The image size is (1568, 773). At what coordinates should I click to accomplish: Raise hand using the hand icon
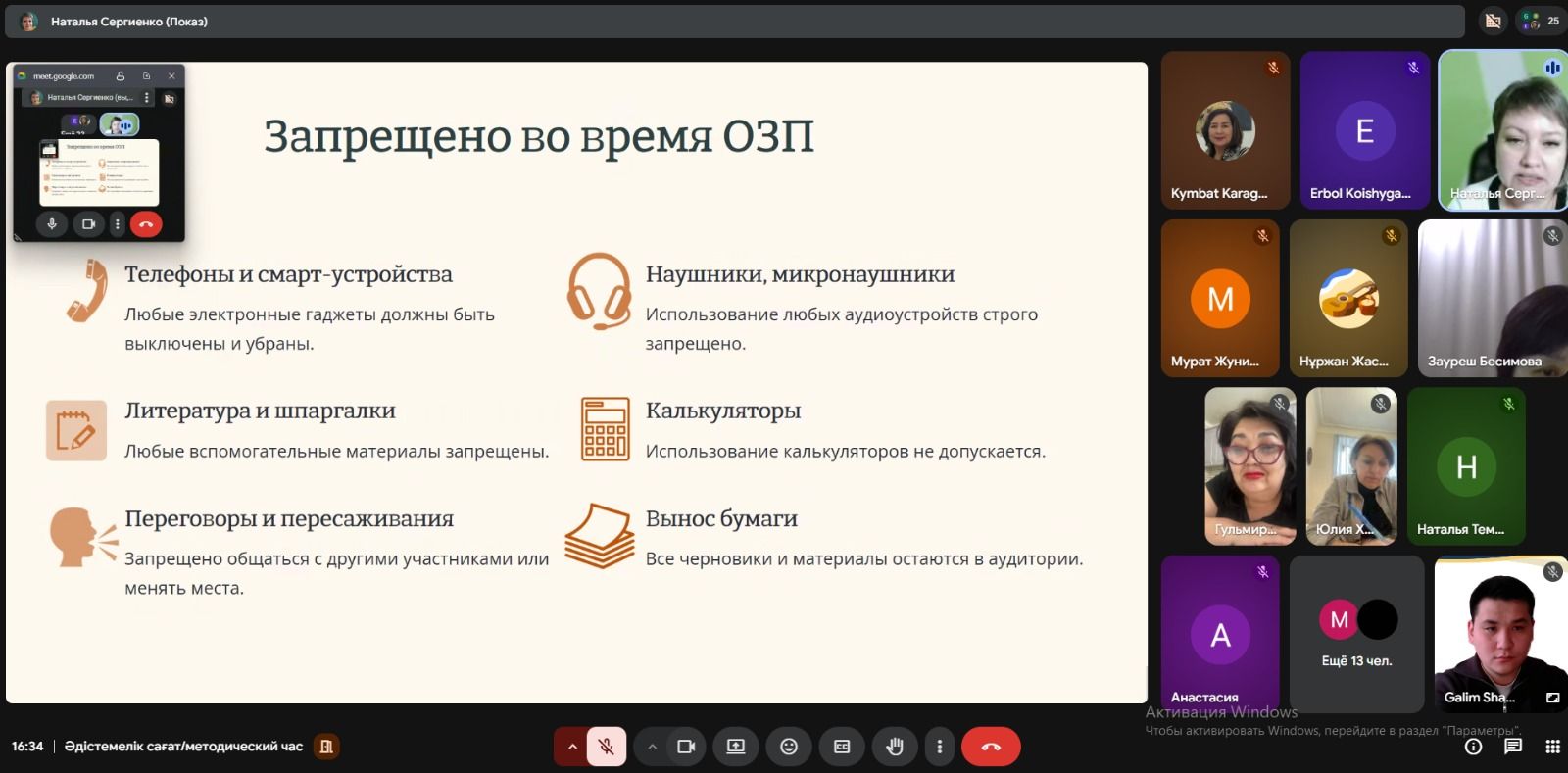[x=894, y=747]
